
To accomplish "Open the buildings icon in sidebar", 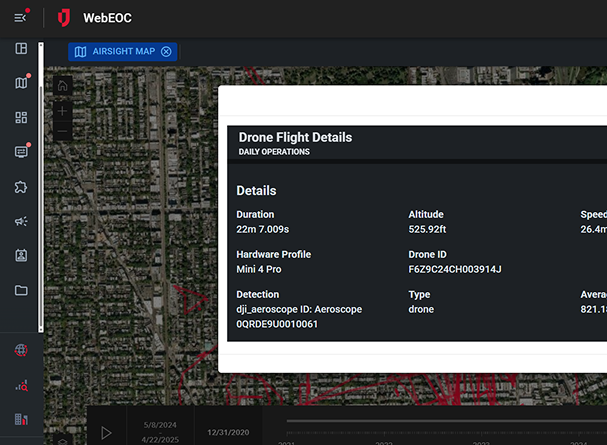I will [x=21, y=419].
